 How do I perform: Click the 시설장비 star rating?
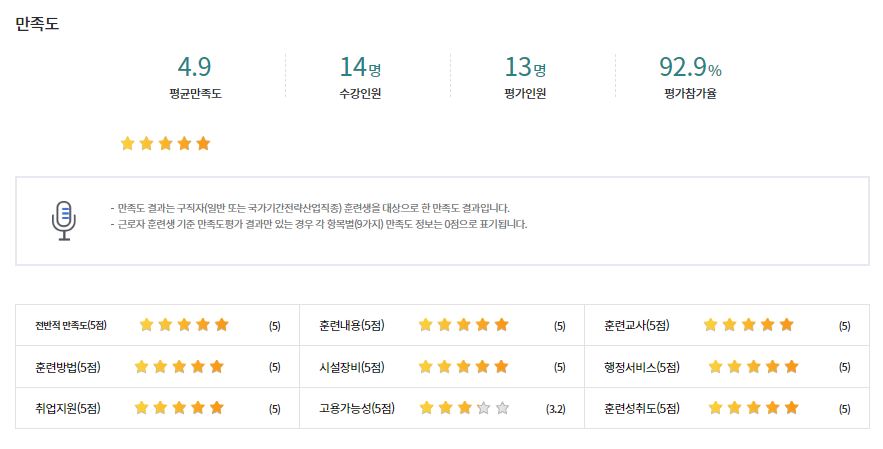click(464, 367)
